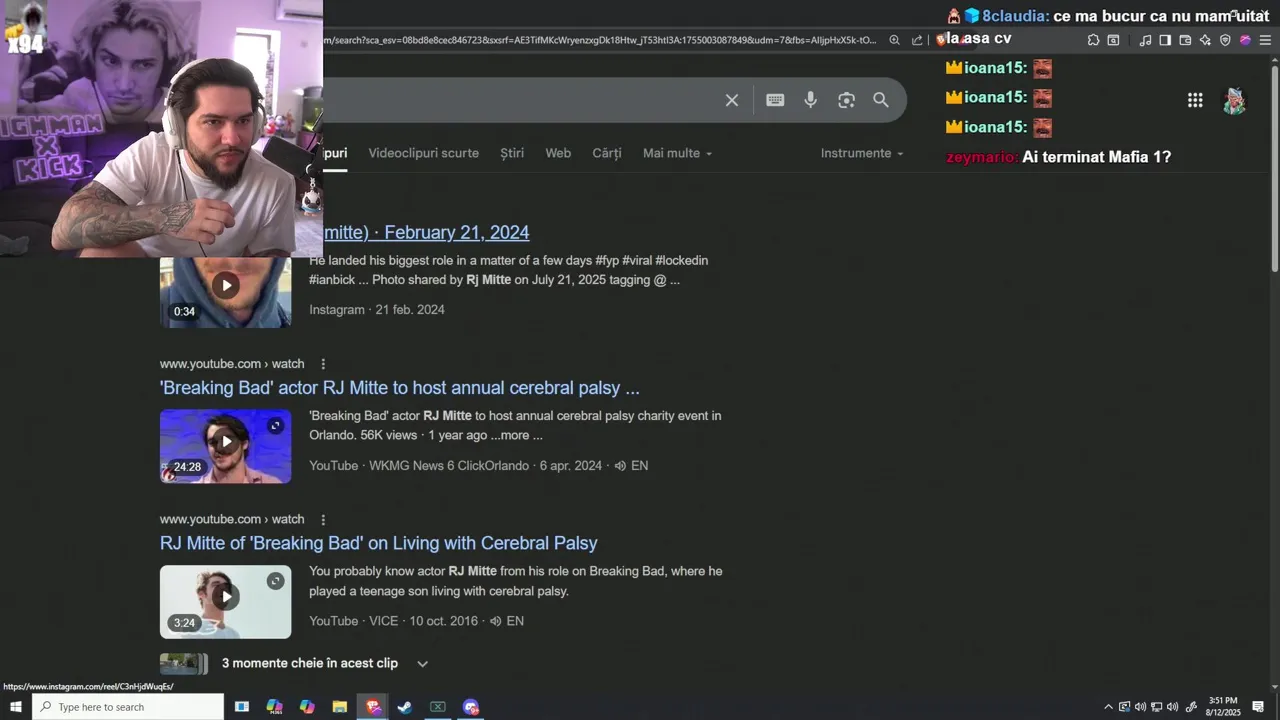1280x720 pixels.
Task: Preview icon on VICE video thumbnail
Action: [x=275, y=581]
